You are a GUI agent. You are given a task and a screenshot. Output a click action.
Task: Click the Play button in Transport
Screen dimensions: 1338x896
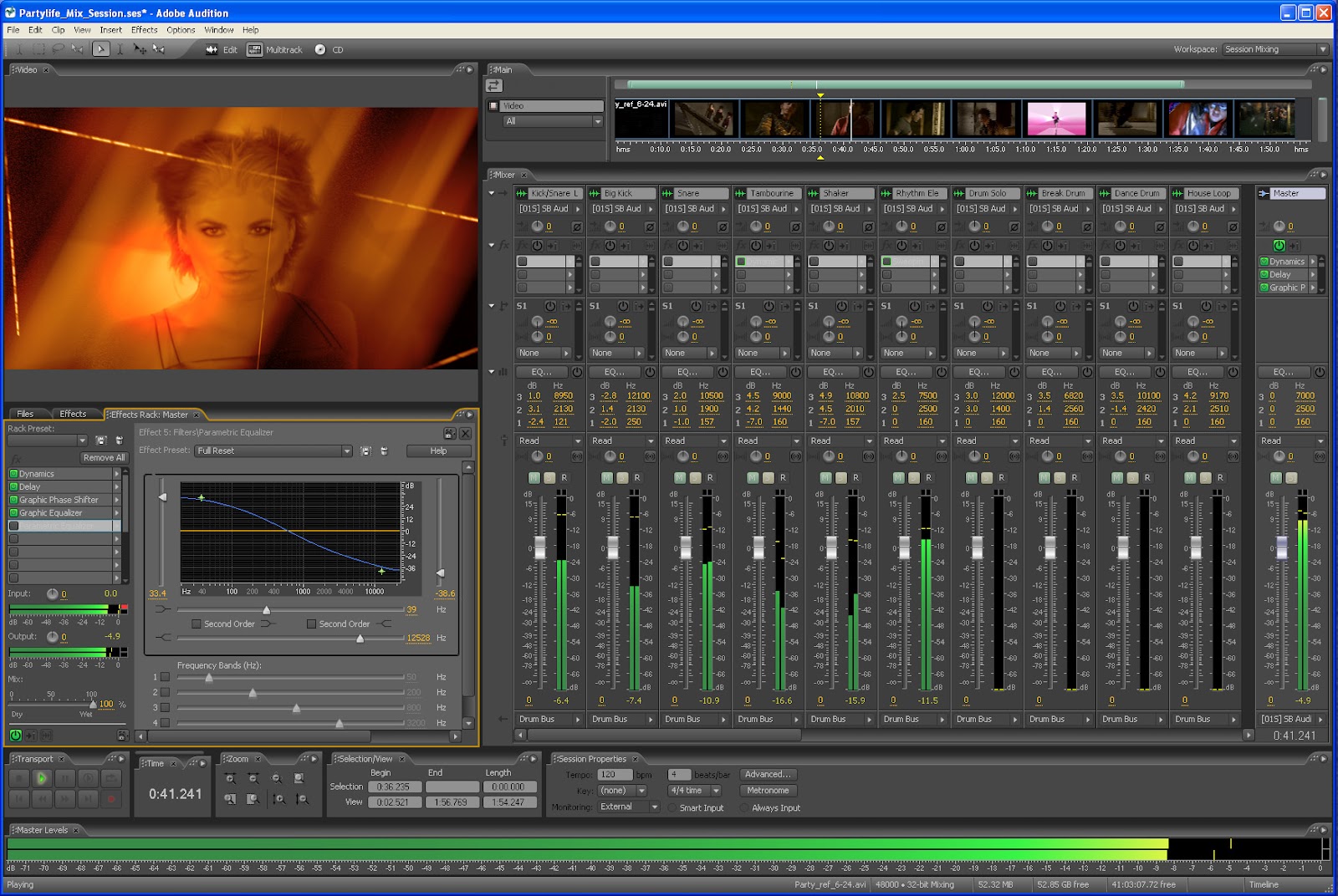41,778
